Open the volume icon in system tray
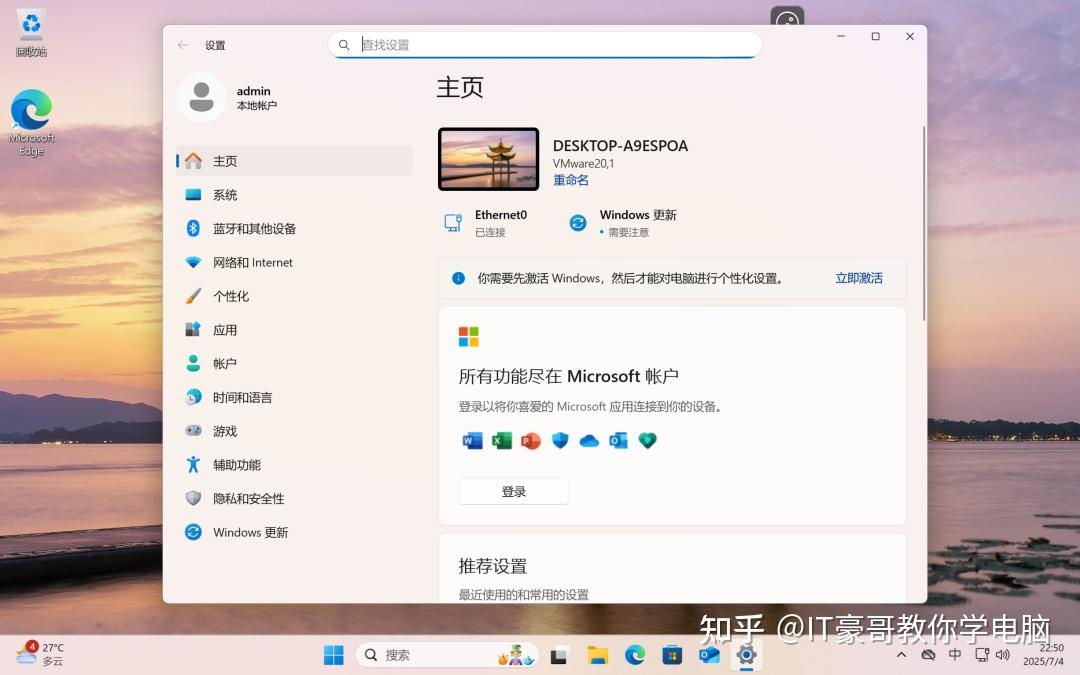 1003,655
